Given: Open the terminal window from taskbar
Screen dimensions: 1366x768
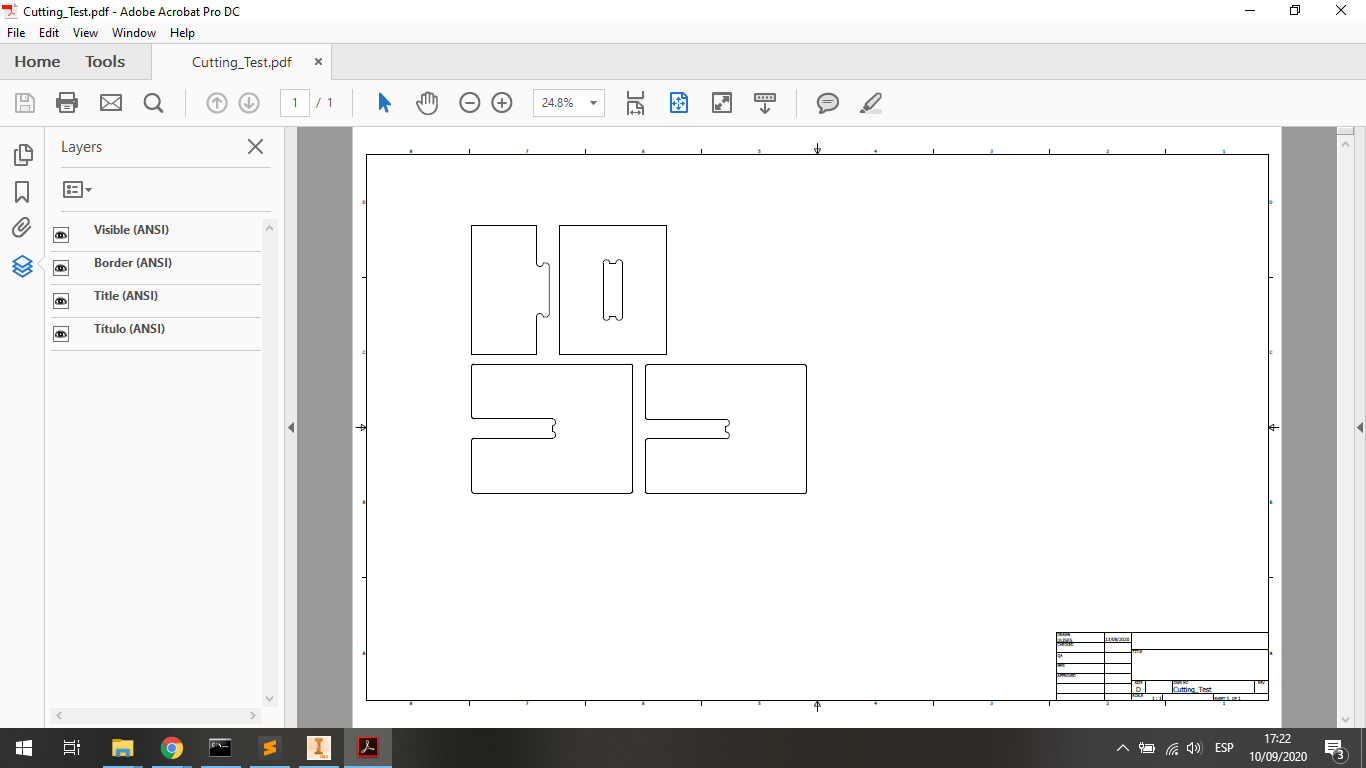Looking at the screenshot, I should (220, 748).
